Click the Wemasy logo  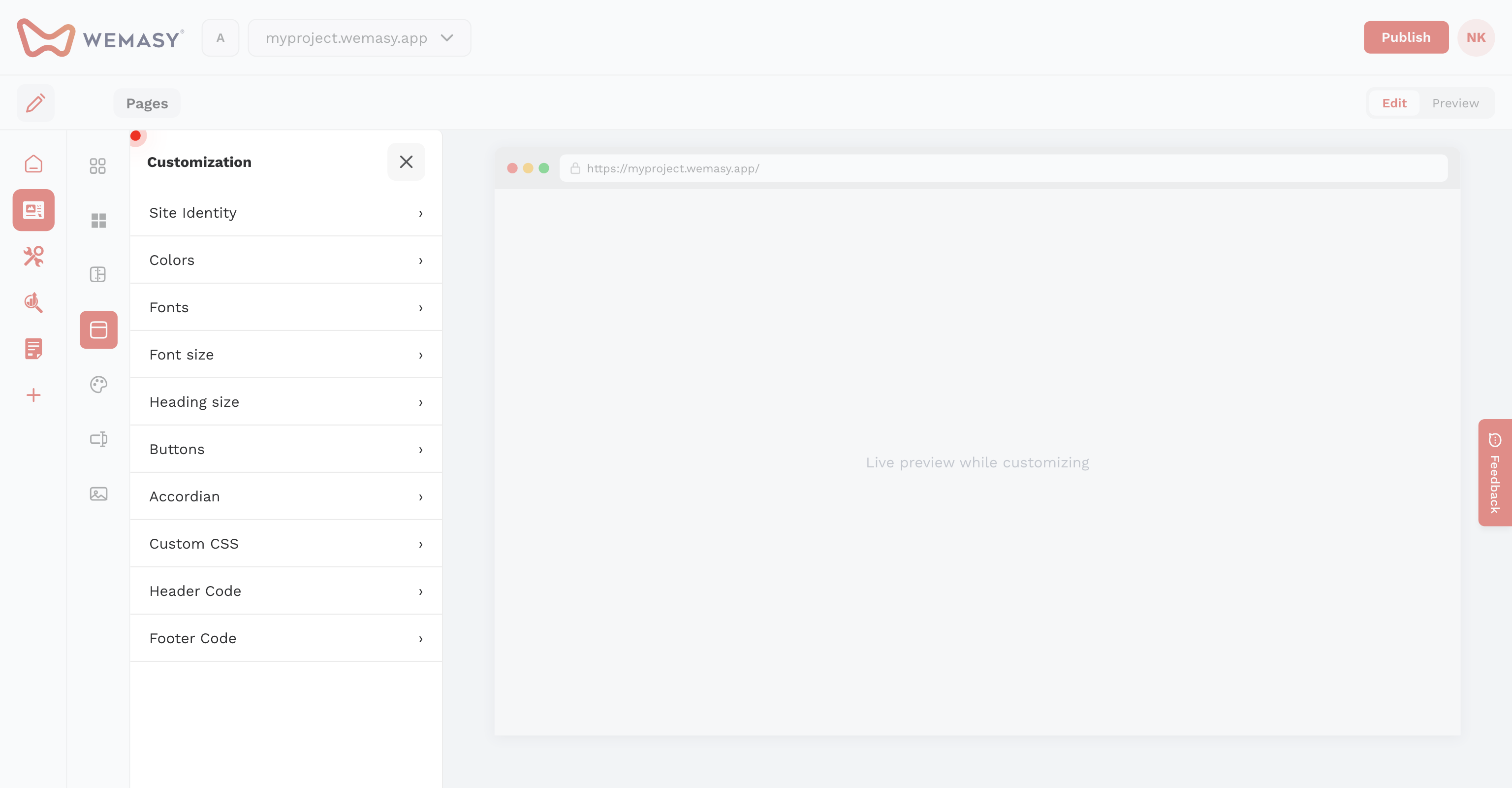100,37
